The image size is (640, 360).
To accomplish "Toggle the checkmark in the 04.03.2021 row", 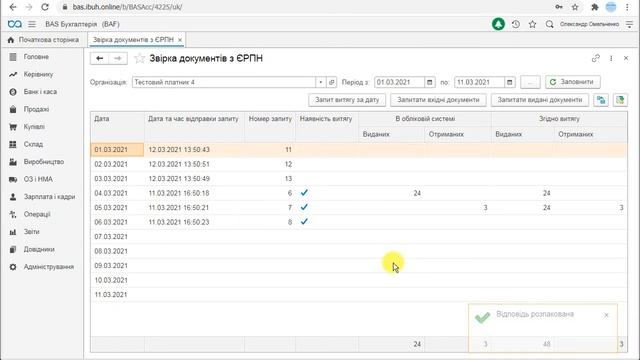I will click(304, 193).
